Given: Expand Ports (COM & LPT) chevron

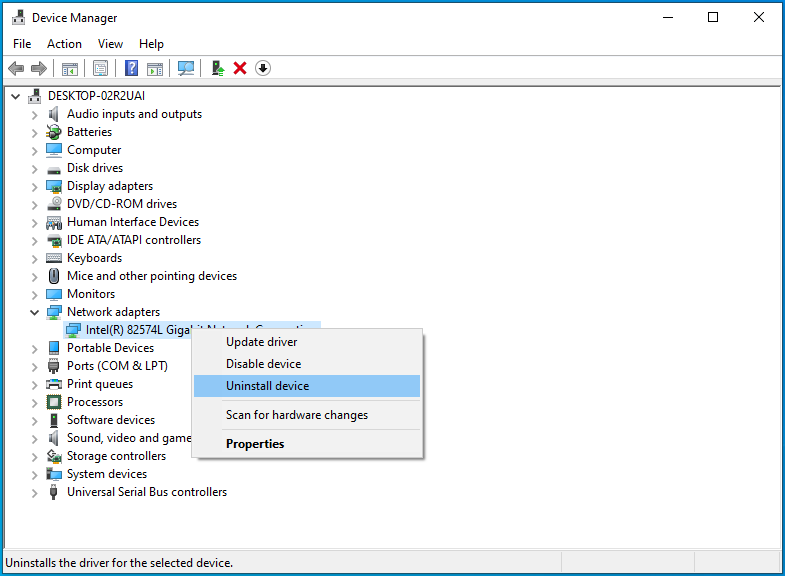Looking at the screenshot, I should (x=34, y=367).
